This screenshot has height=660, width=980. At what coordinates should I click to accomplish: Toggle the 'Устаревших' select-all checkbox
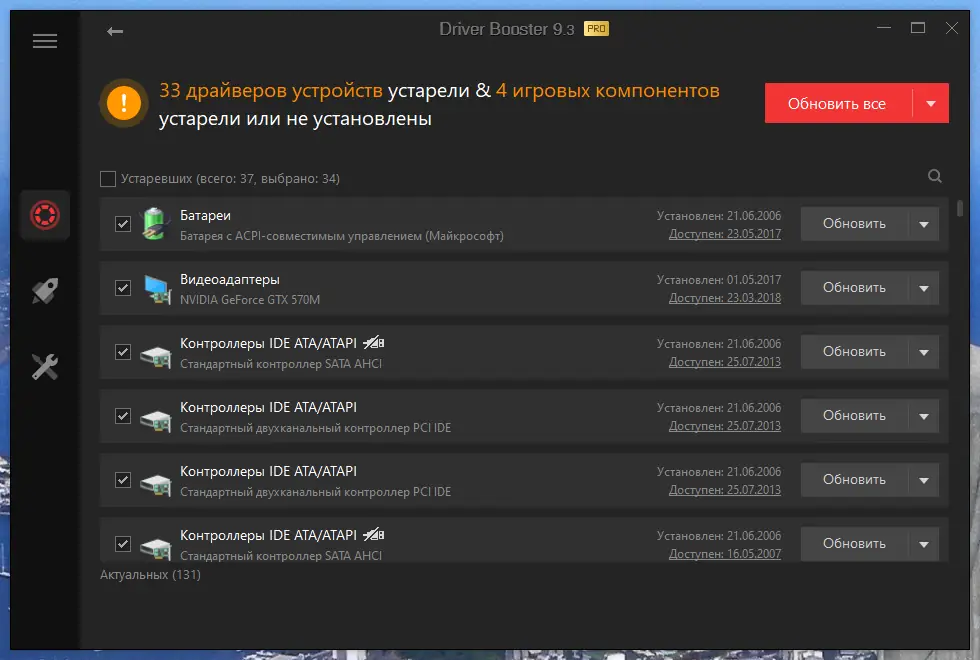coord(108,179)
